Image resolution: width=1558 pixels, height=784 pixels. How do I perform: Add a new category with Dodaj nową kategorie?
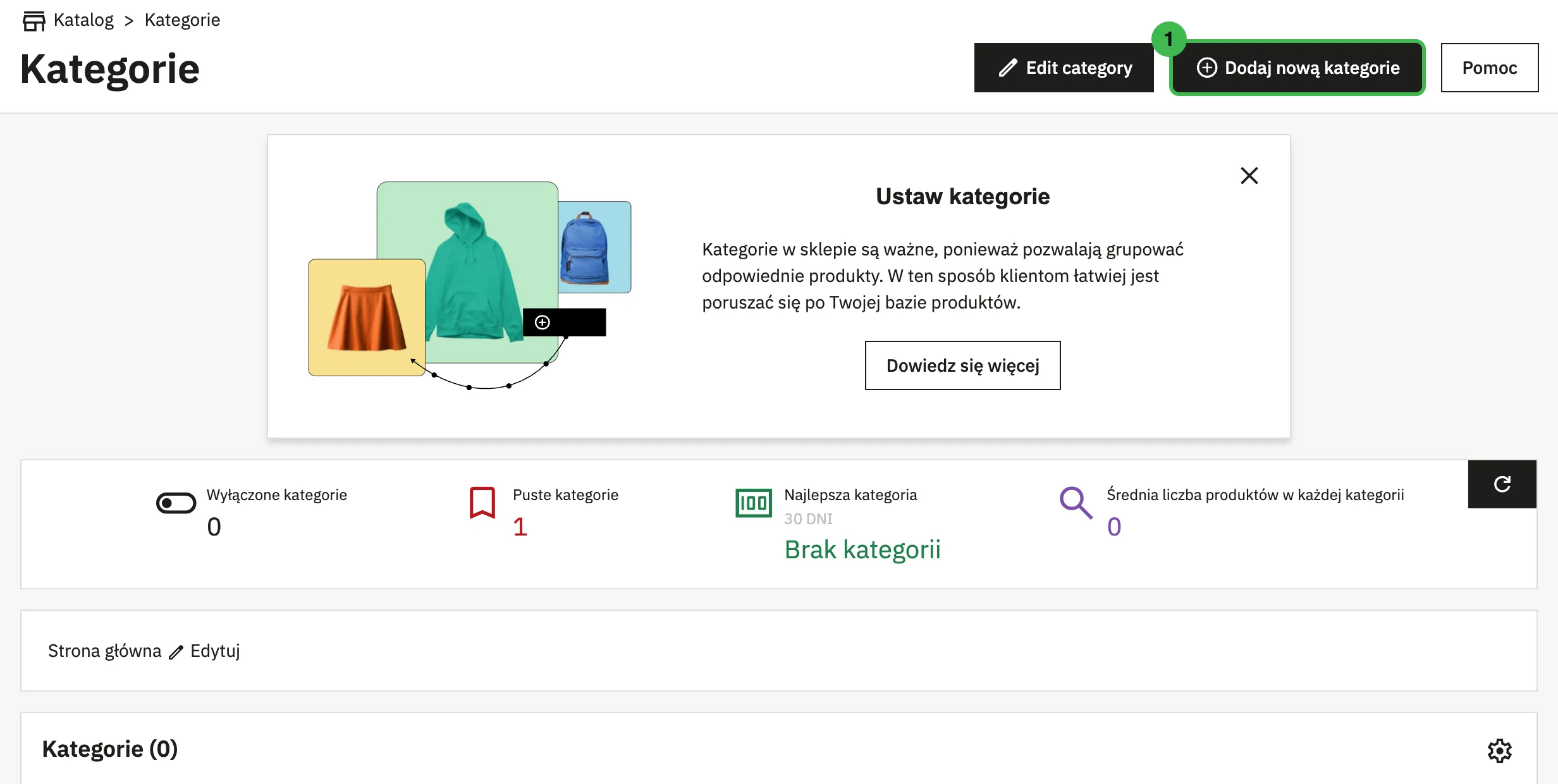[1297, 68]
